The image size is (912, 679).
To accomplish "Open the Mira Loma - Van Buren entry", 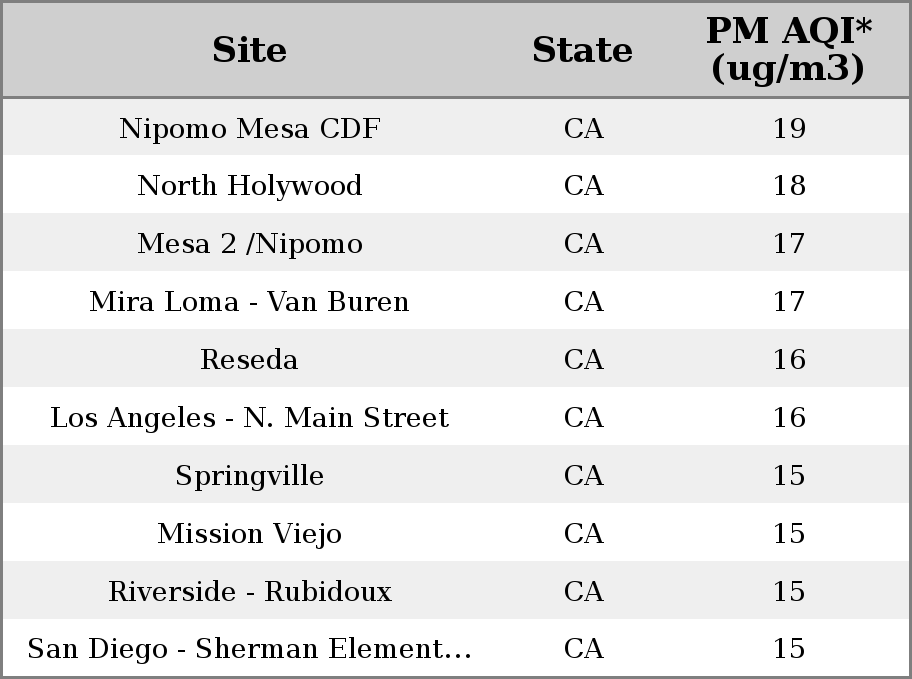I will (250, 301).
